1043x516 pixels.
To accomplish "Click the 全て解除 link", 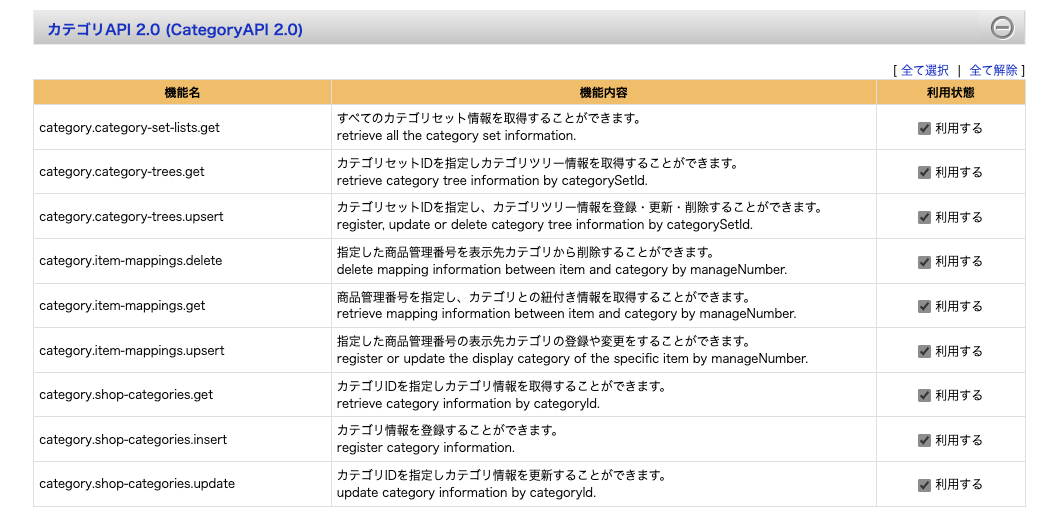I will tap(994, 70).
